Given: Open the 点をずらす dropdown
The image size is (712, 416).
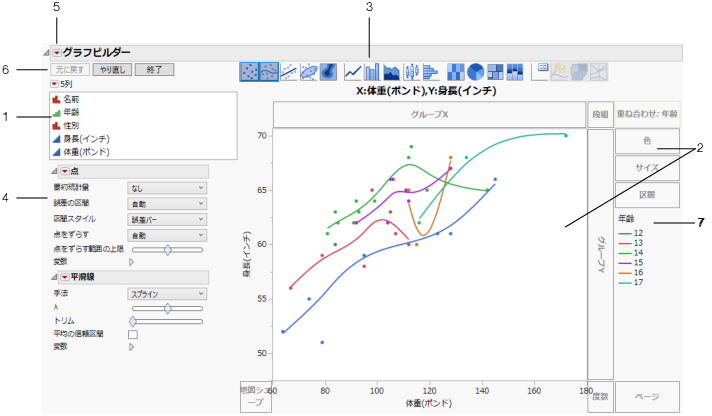Looking at the screenshot, I should [x=167, y=235].
